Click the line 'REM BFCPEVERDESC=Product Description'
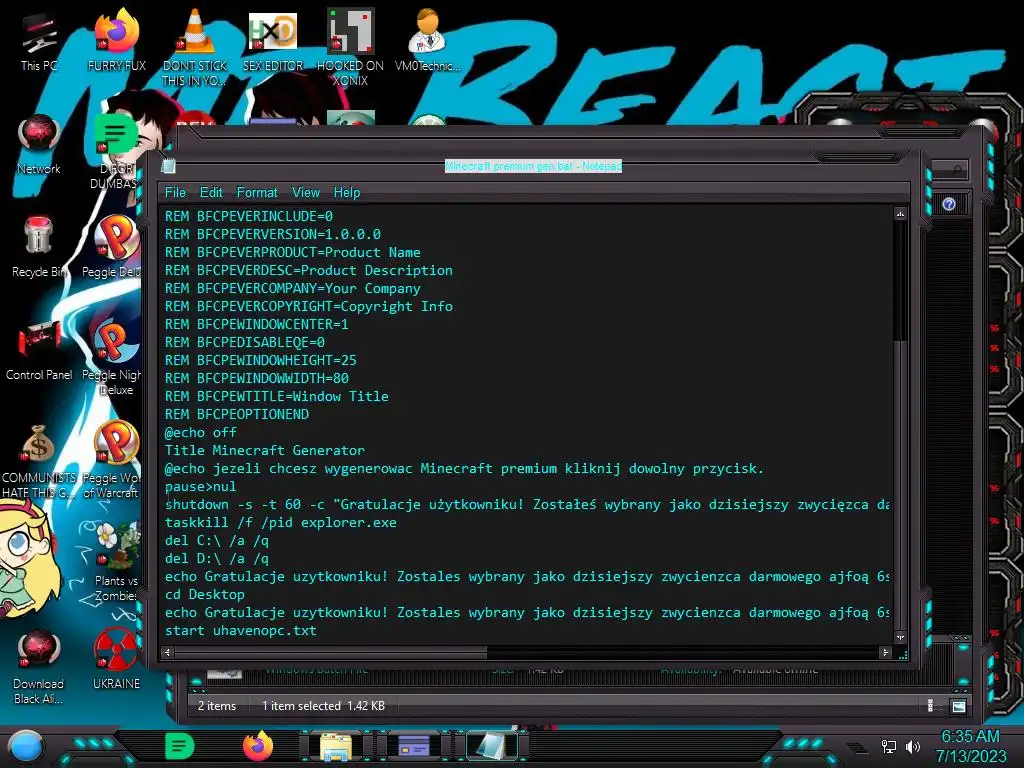 [308, 270]
